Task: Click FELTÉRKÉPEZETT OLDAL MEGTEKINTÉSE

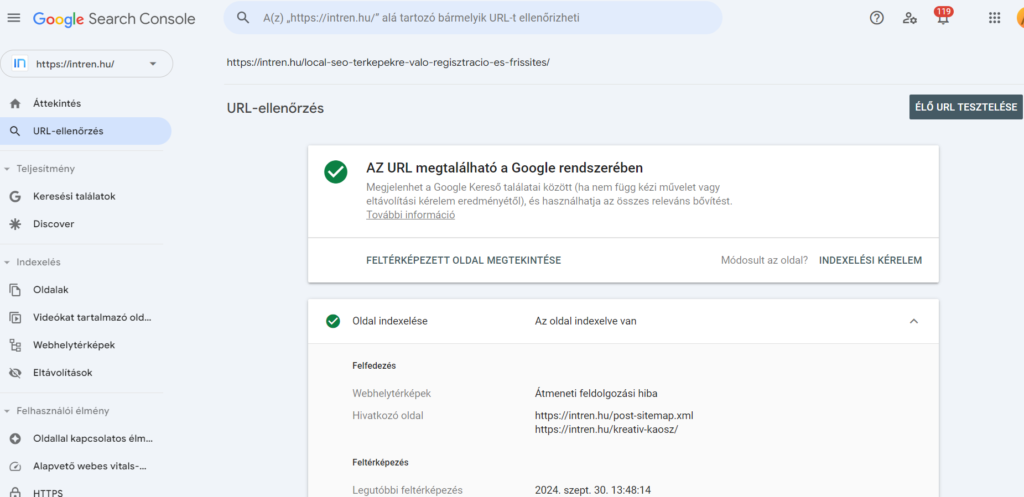Action: click(x=464, y=260)
